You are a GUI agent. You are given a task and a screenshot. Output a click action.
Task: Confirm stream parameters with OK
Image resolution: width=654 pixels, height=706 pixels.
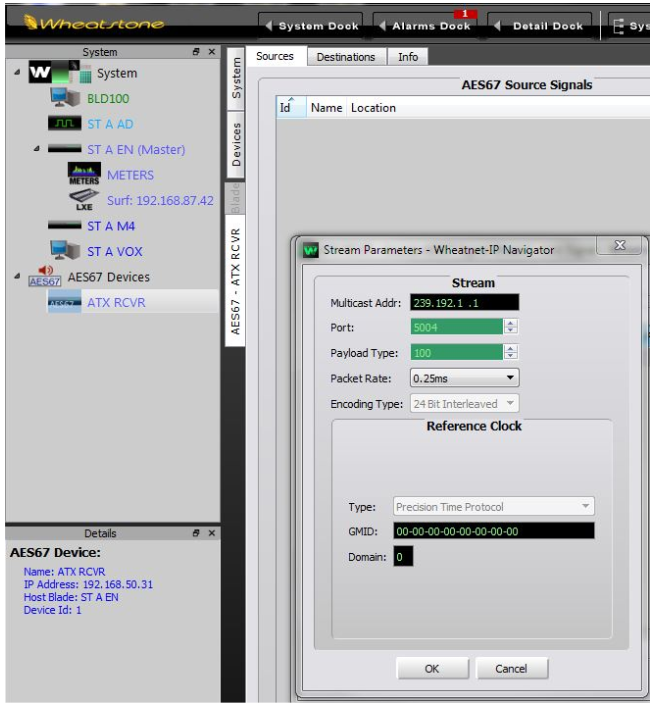pyautogui.click(x=432, y=669)
